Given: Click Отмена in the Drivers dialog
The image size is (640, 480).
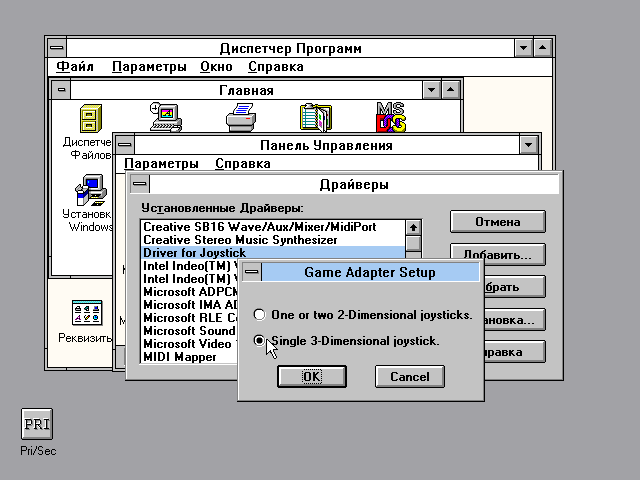Looking at the screenshot, I should tap(498, 222).
